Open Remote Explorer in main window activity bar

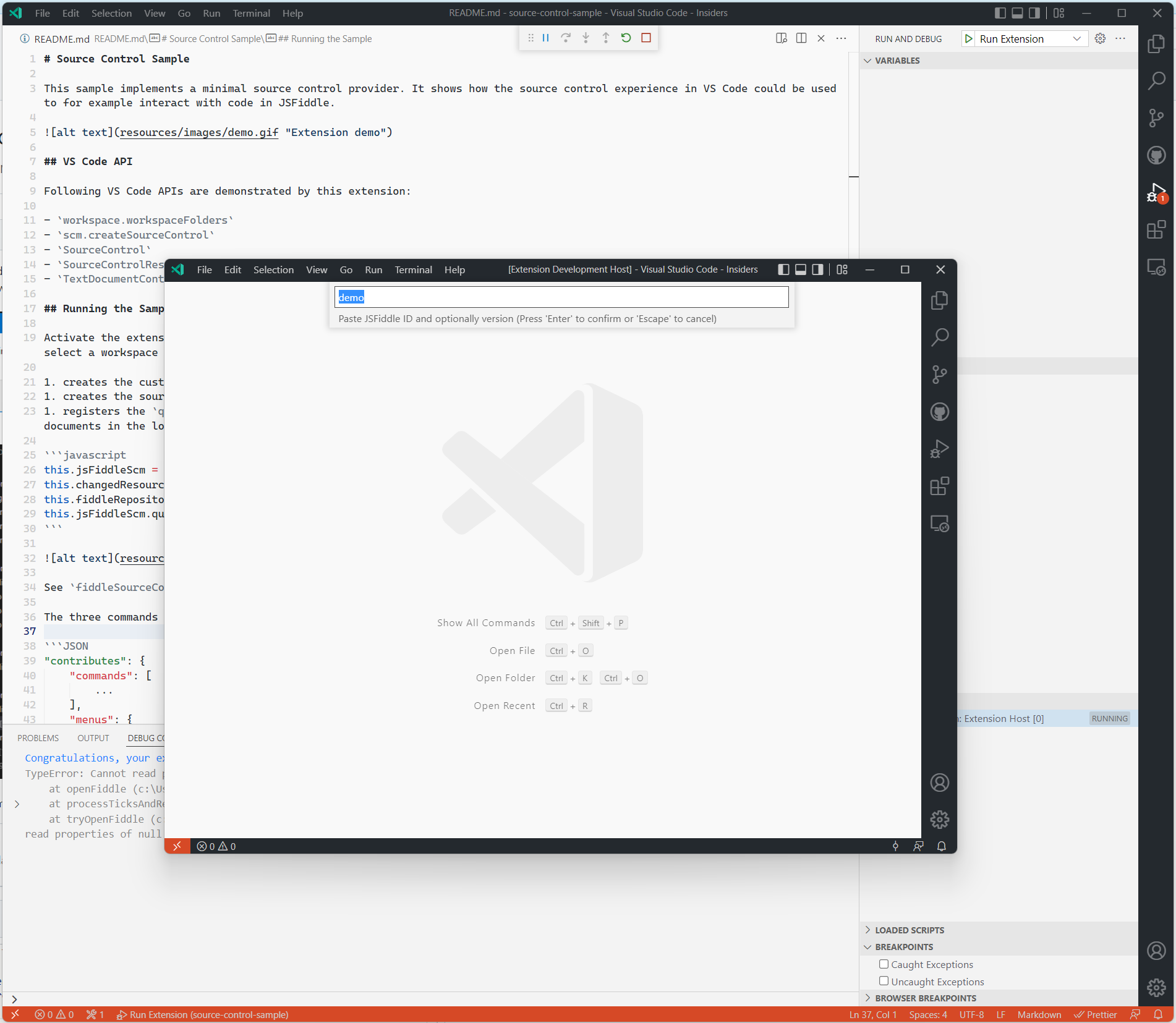coord(1156,267)
